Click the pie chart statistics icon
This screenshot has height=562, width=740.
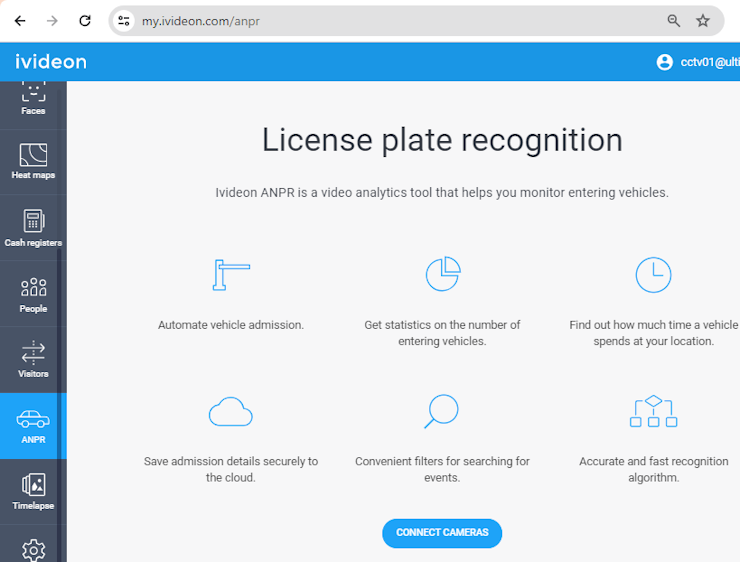point(443,274)
